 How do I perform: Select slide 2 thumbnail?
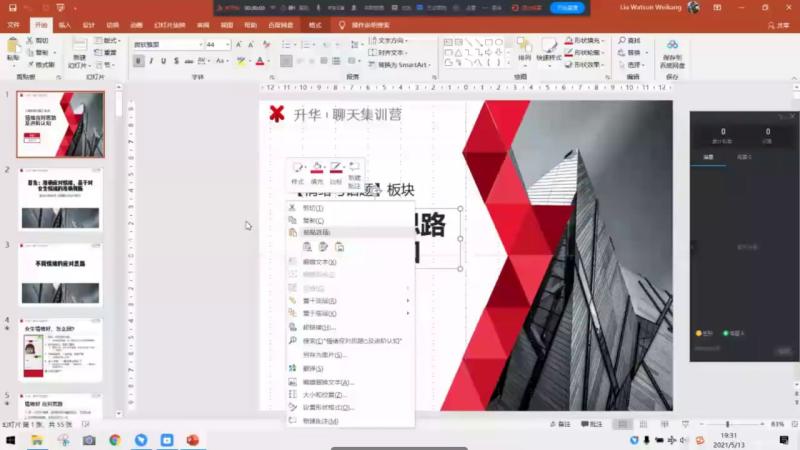click(60, 199)
